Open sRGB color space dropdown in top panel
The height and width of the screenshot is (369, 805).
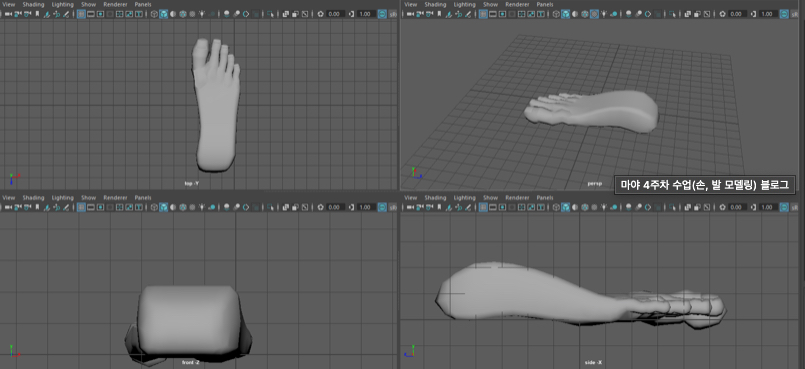(x=393, y=14)
